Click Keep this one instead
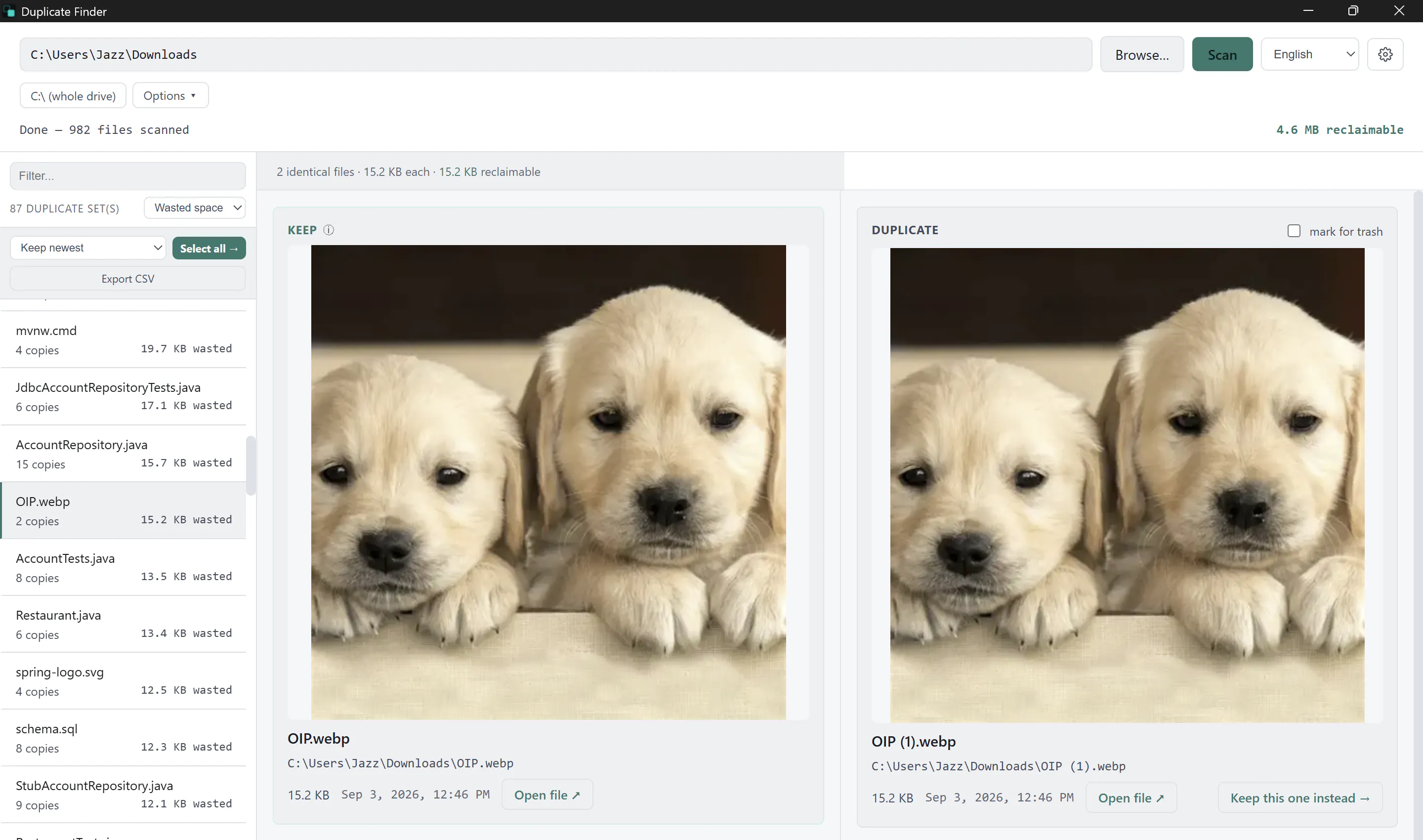 1300,798
